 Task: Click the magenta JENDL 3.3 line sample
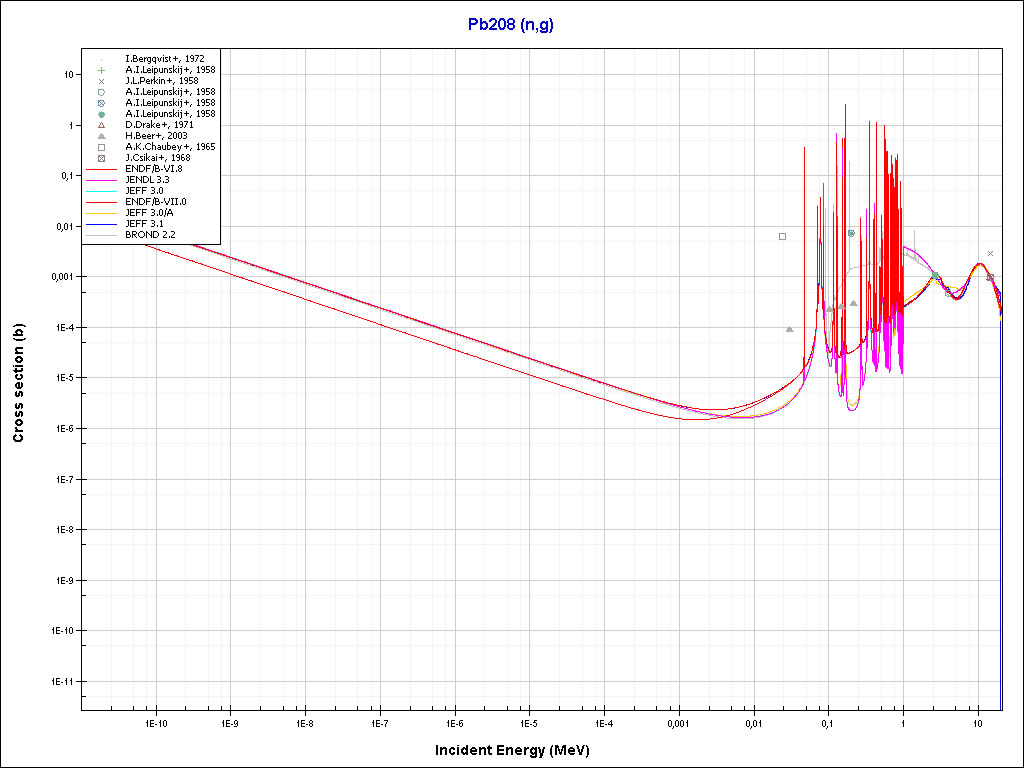101,180
